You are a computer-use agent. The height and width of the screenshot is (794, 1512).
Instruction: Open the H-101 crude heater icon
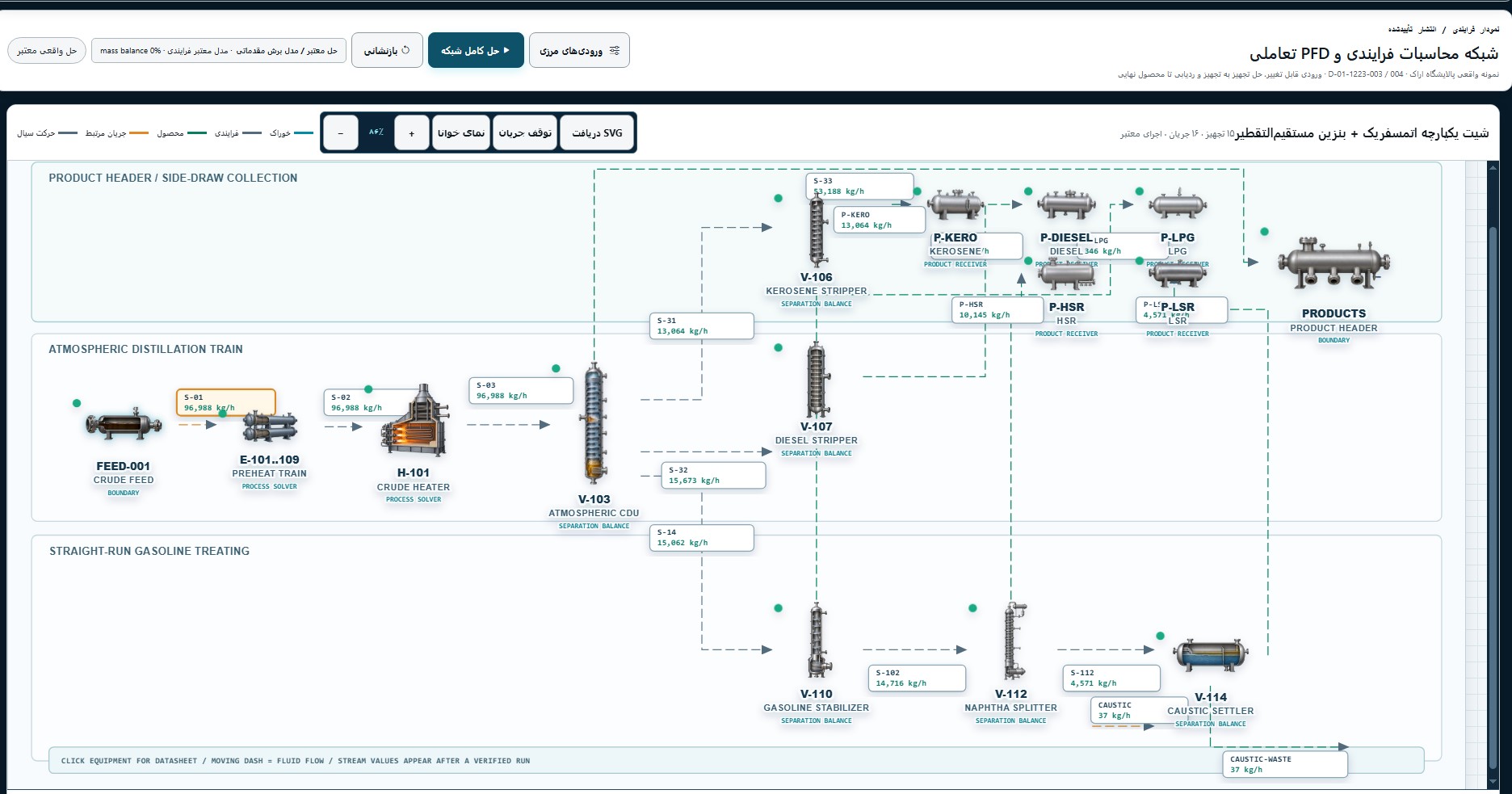click(414, 420)
